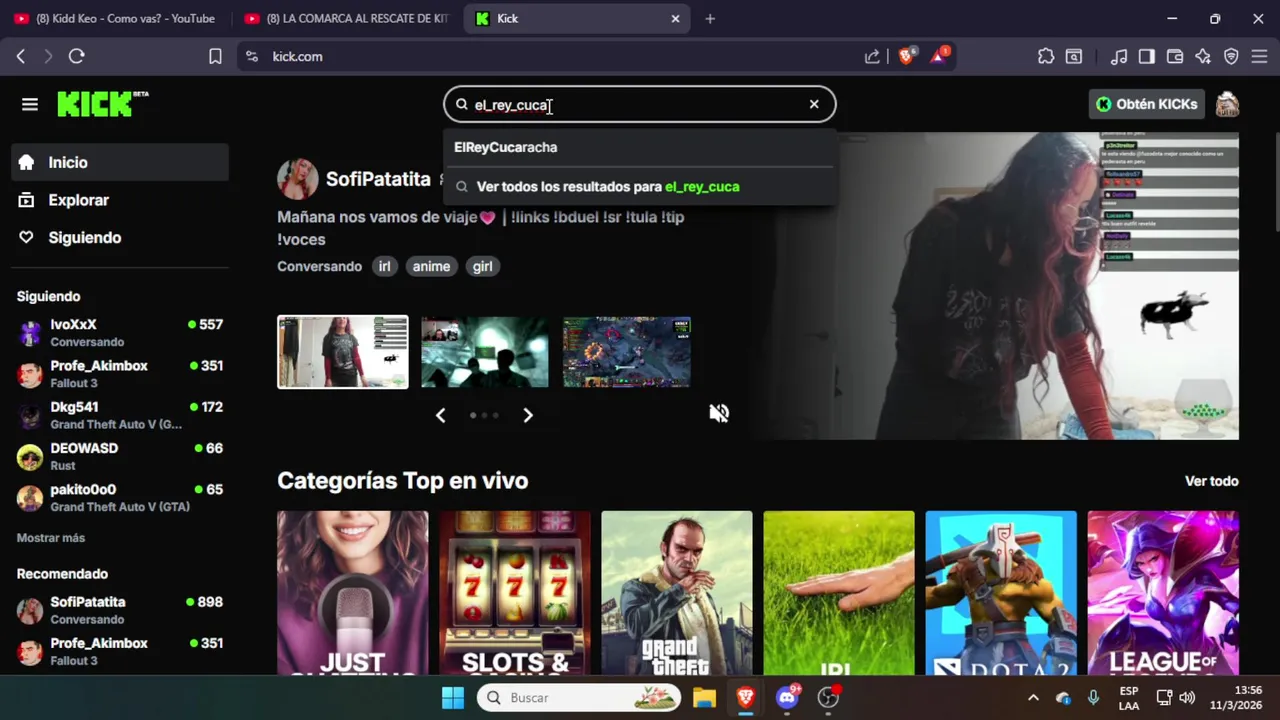Go to the previous carousel slide arrow

coord(440,415)
